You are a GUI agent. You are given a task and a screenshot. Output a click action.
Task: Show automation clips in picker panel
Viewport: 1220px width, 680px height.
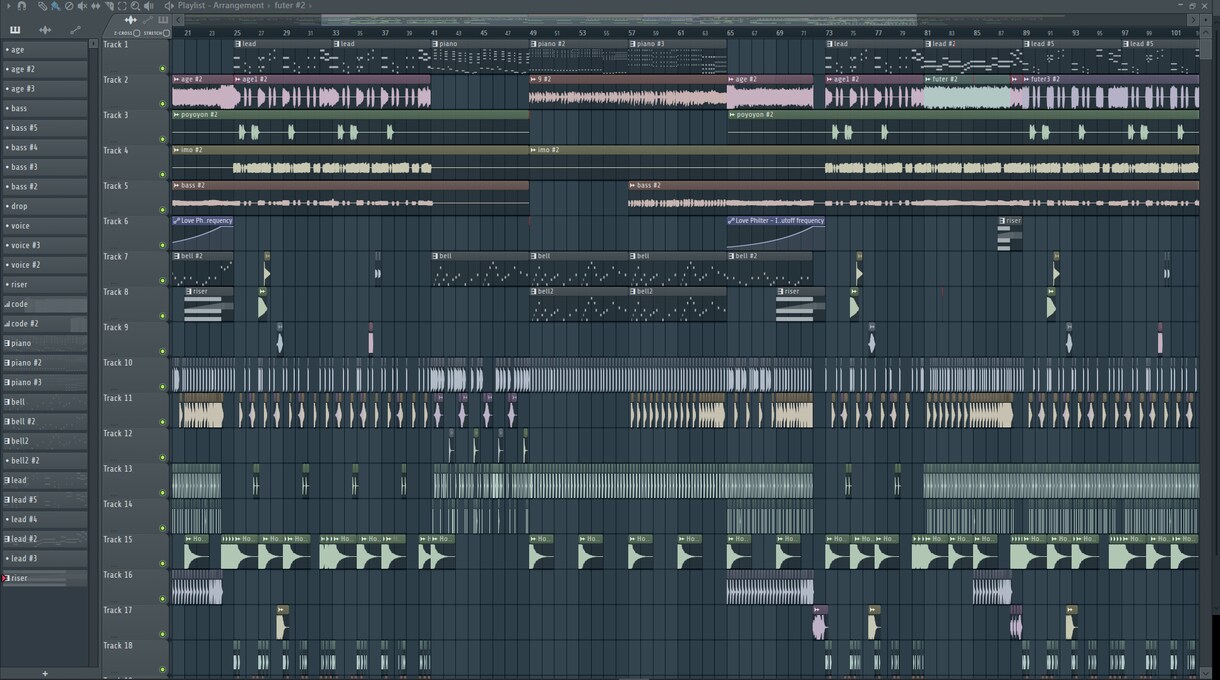pos(75,30)
